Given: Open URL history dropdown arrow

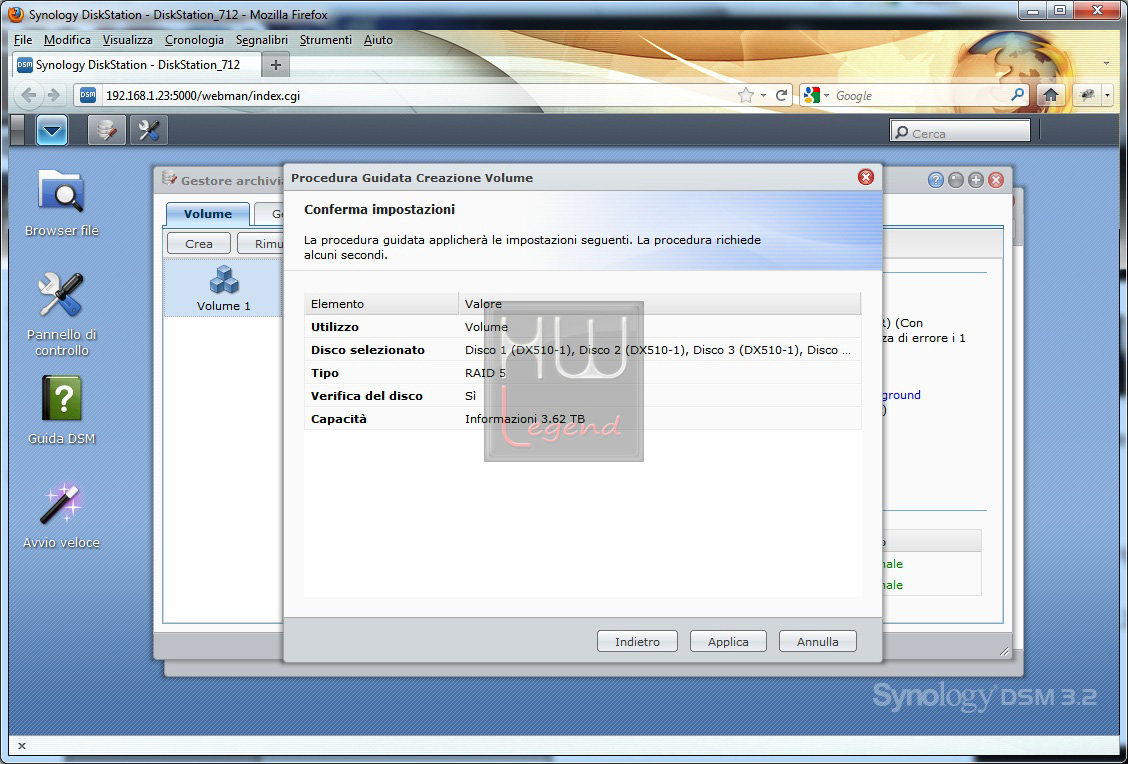Looking at the screenshot, I should pyautogui.click(x=763, y=96).
